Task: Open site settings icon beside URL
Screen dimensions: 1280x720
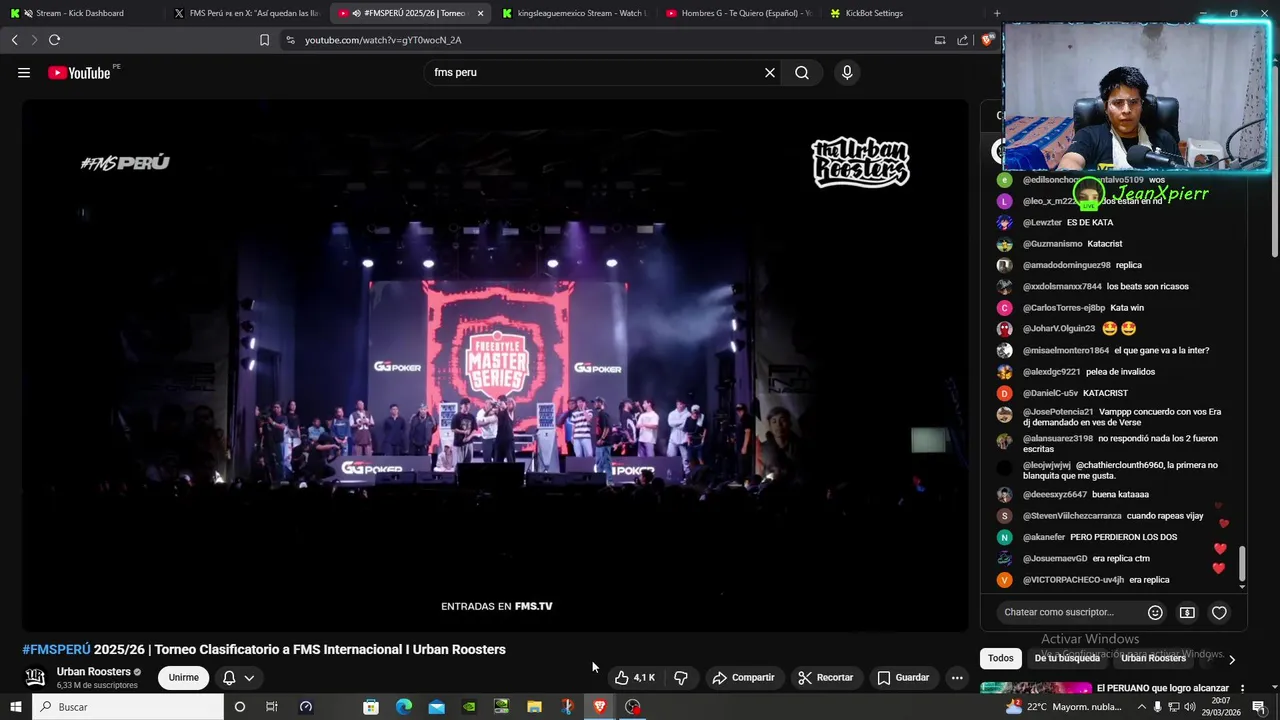Action: pyautogui.click(x=290, y=40)
